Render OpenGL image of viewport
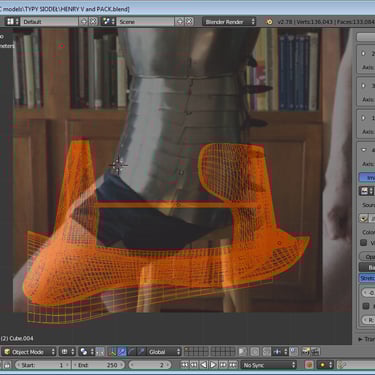 click(305, 352)
